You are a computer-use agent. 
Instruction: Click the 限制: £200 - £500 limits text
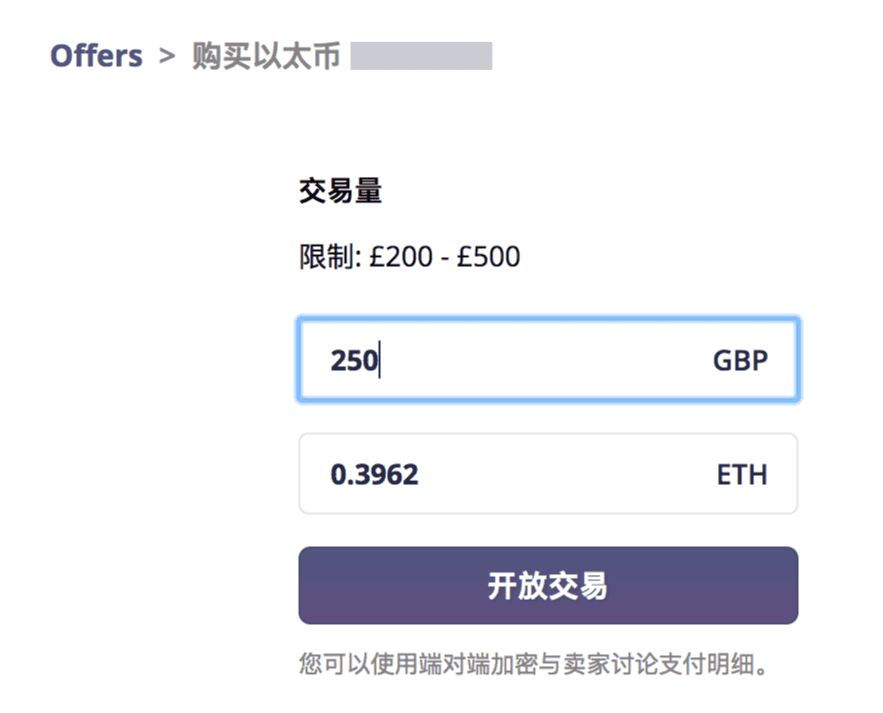point(408,257)
